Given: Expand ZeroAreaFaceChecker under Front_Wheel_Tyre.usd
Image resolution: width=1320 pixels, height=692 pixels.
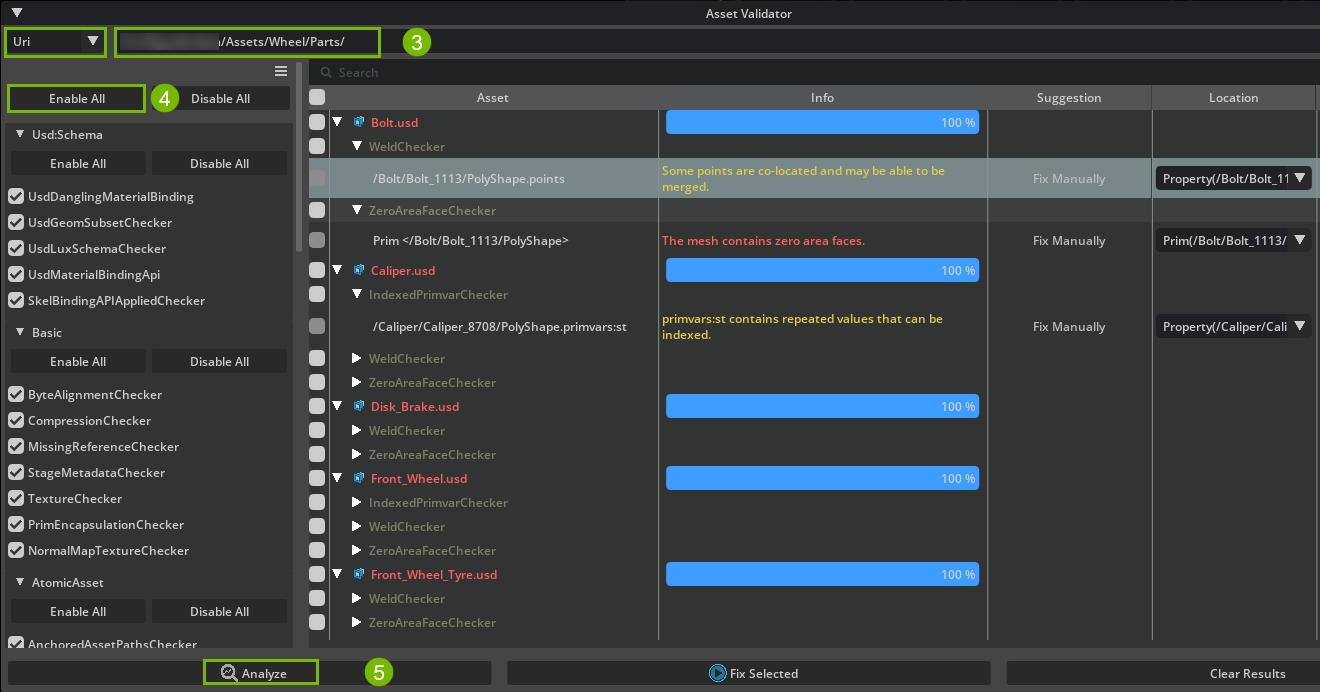Looking at the screenshot, I should pyautogui.click(x=357, y=622).
